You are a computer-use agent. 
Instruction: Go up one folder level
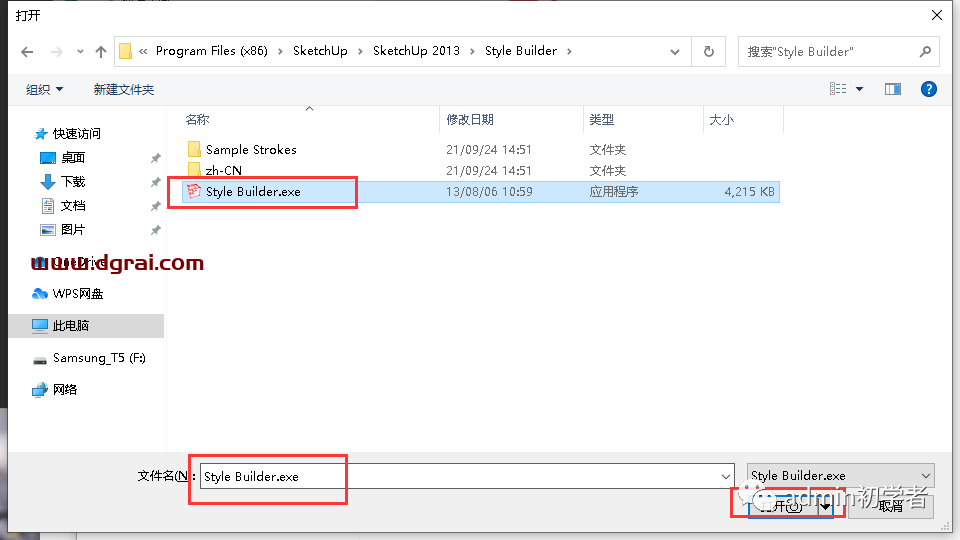point(101,52)
